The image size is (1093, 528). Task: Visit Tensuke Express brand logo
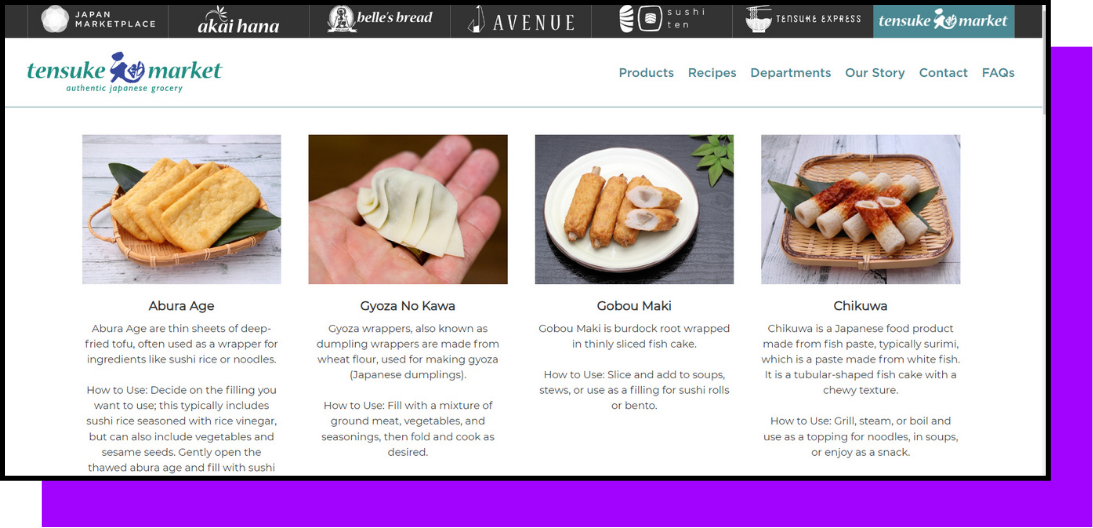tap(803, 20)
